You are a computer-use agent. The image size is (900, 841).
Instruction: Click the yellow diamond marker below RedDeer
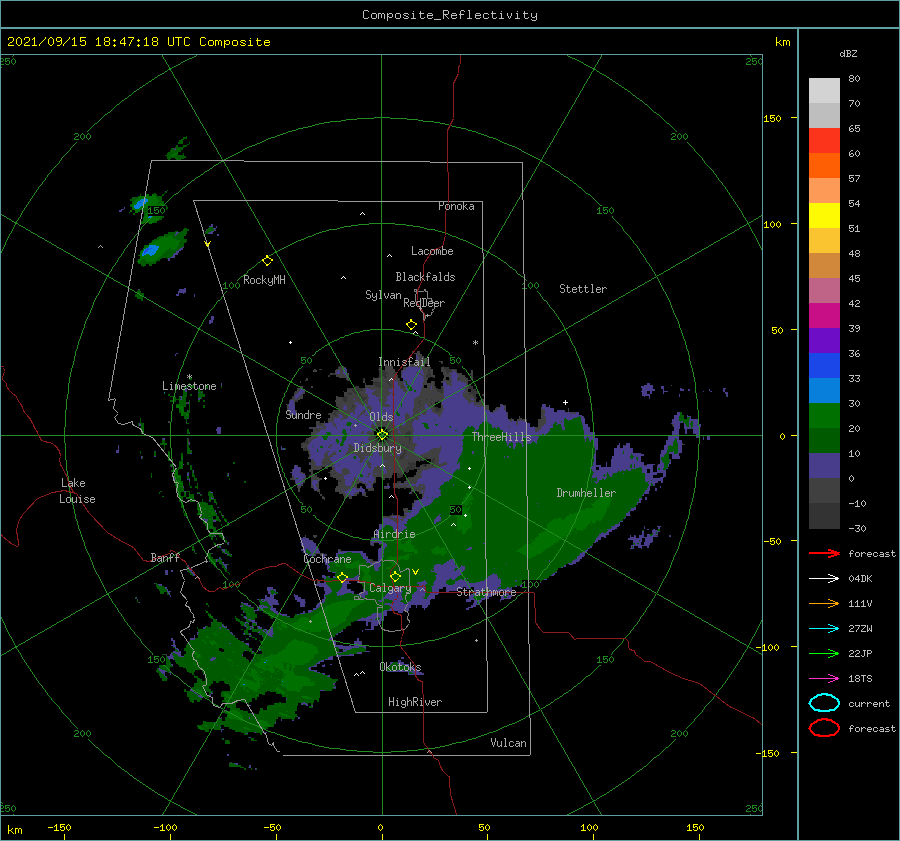412,325
